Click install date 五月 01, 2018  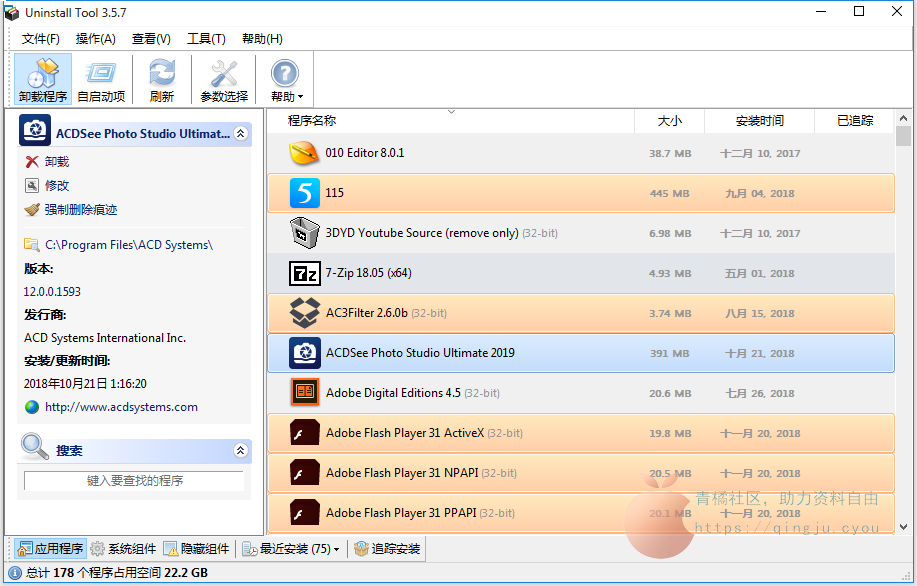[x=760, y=274]
